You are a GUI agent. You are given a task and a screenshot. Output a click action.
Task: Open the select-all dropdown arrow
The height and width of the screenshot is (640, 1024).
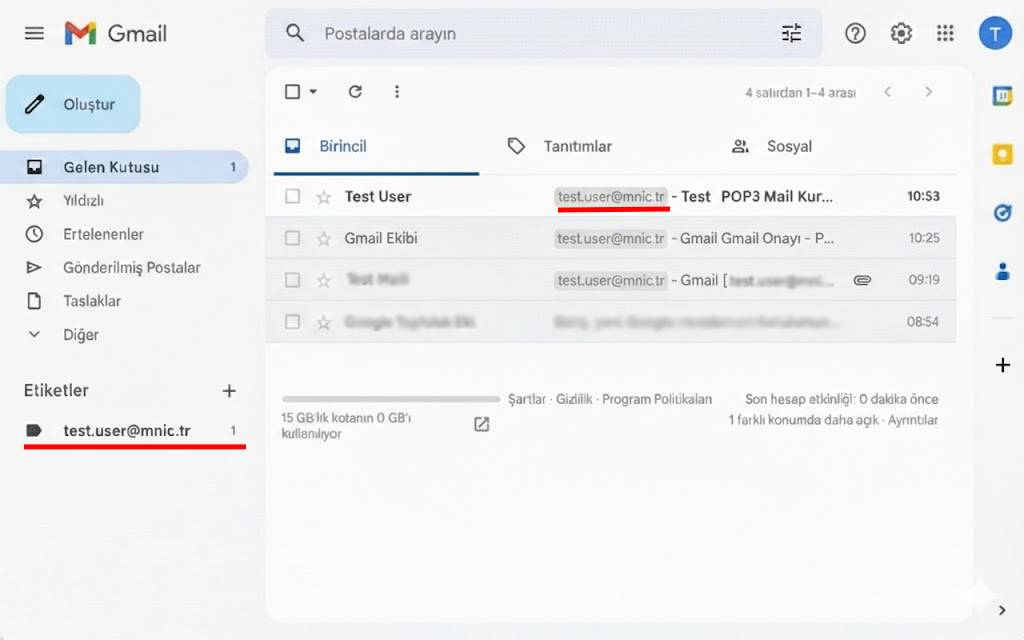click(x=313, y=92)
